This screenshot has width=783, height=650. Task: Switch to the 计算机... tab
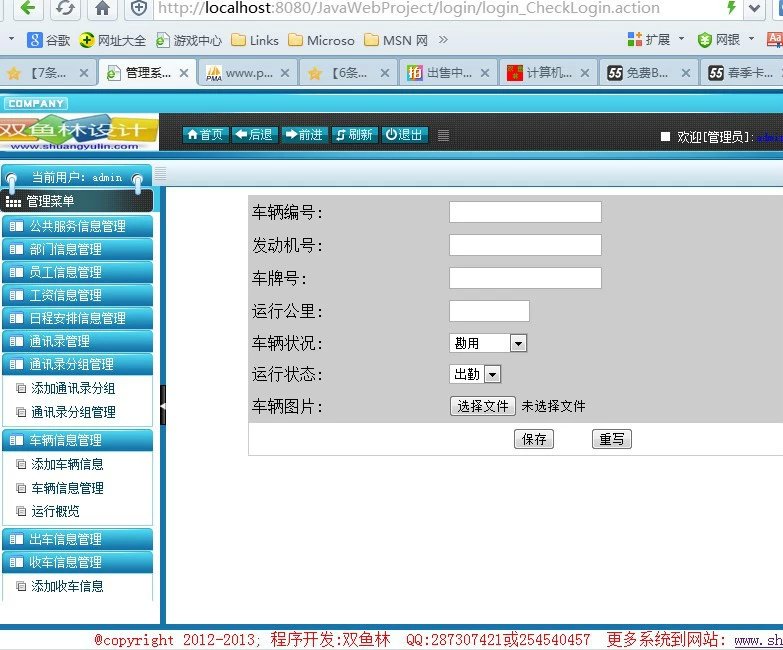tap(548, 73)
